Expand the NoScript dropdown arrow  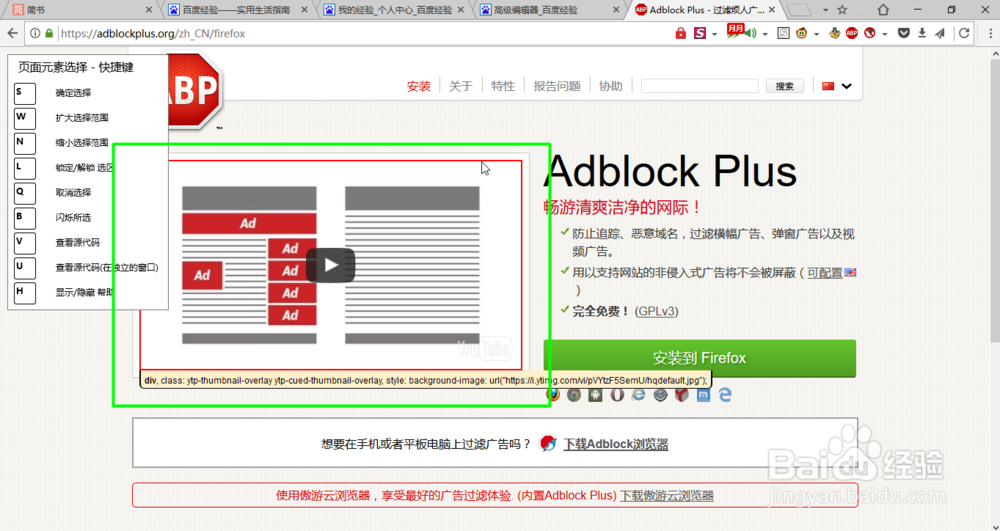click(x=885, y=34)
